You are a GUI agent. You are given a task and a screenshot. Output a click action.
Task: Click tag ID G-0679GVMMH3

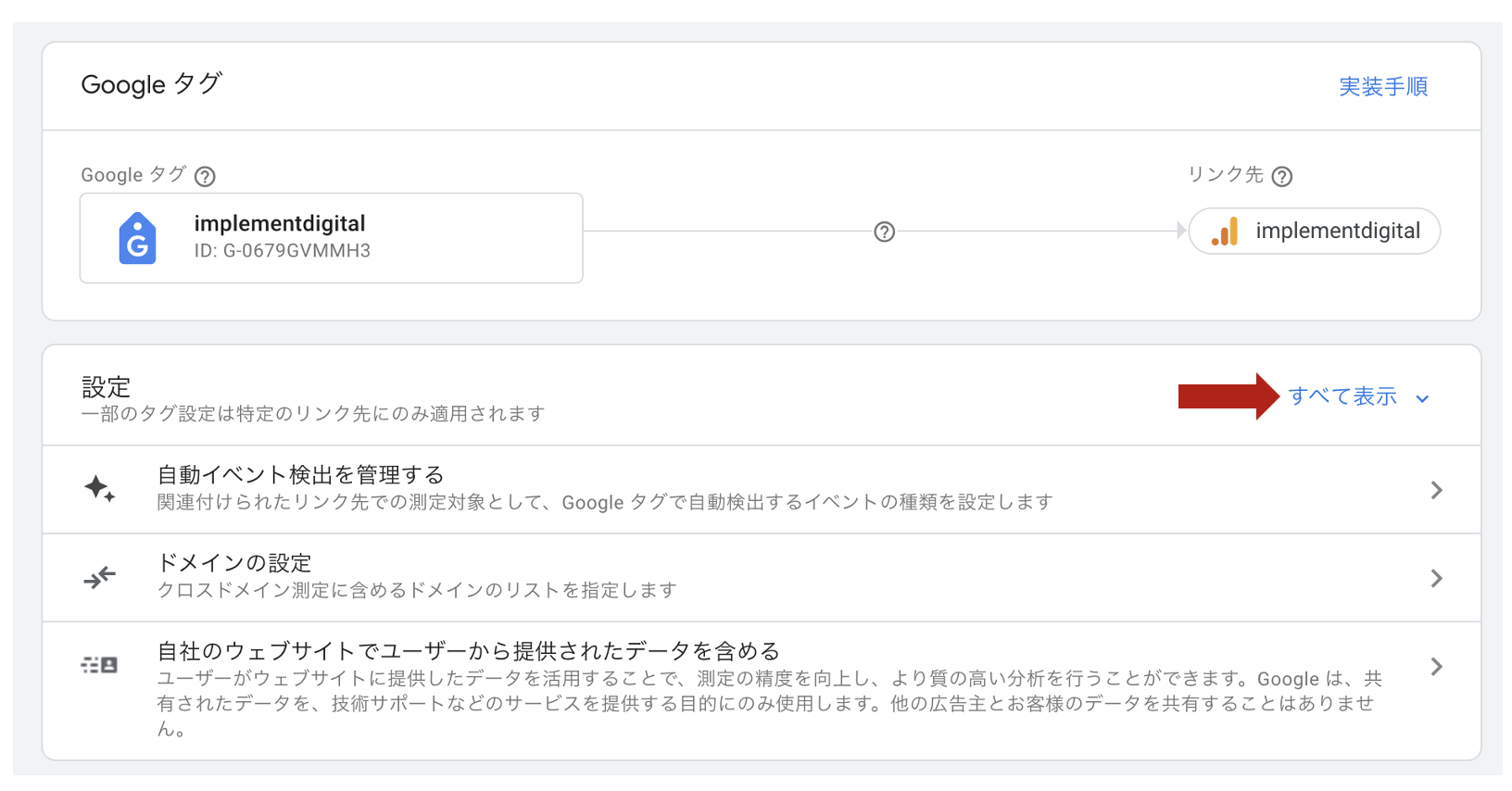pyautogui.click(x=283, y=251)
